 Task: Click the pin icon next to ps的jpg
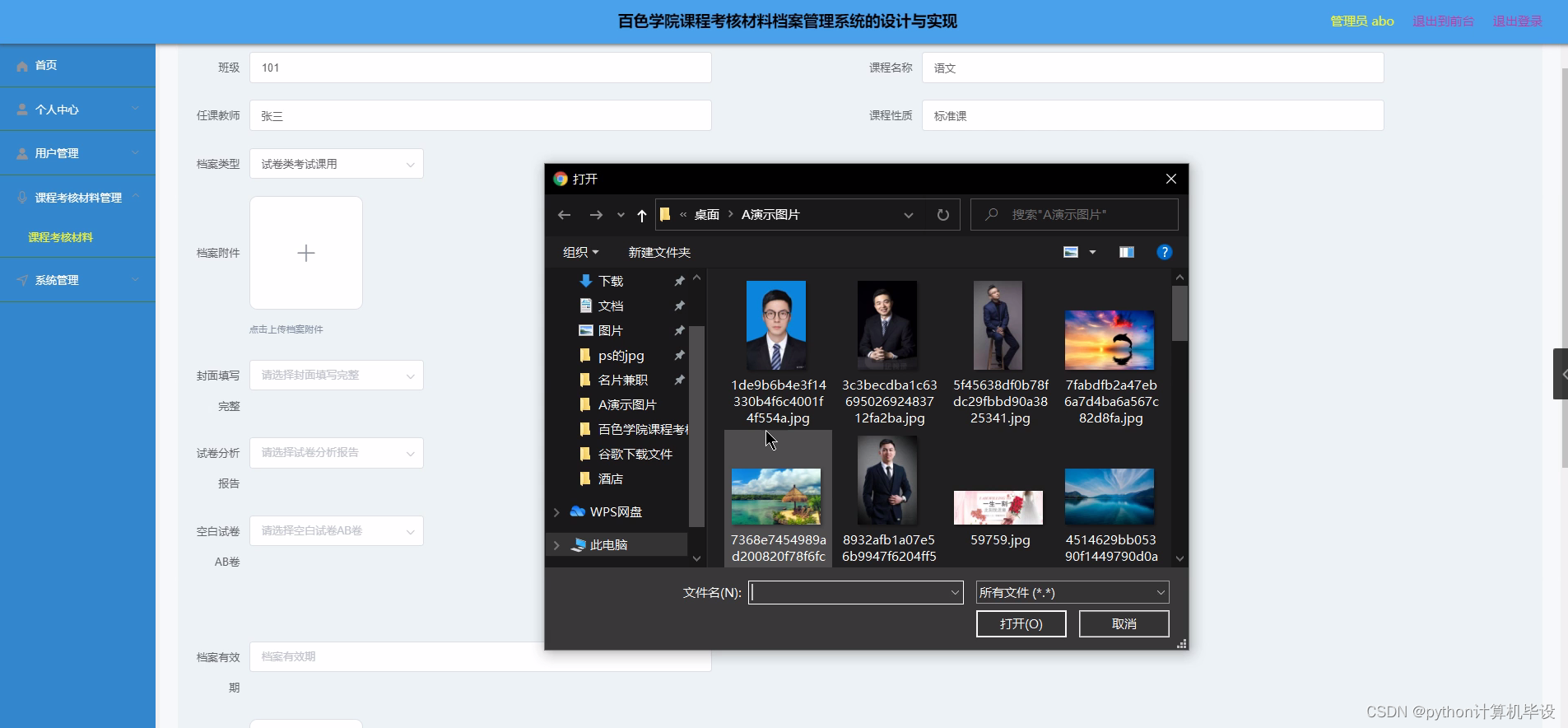coord(679,356)
